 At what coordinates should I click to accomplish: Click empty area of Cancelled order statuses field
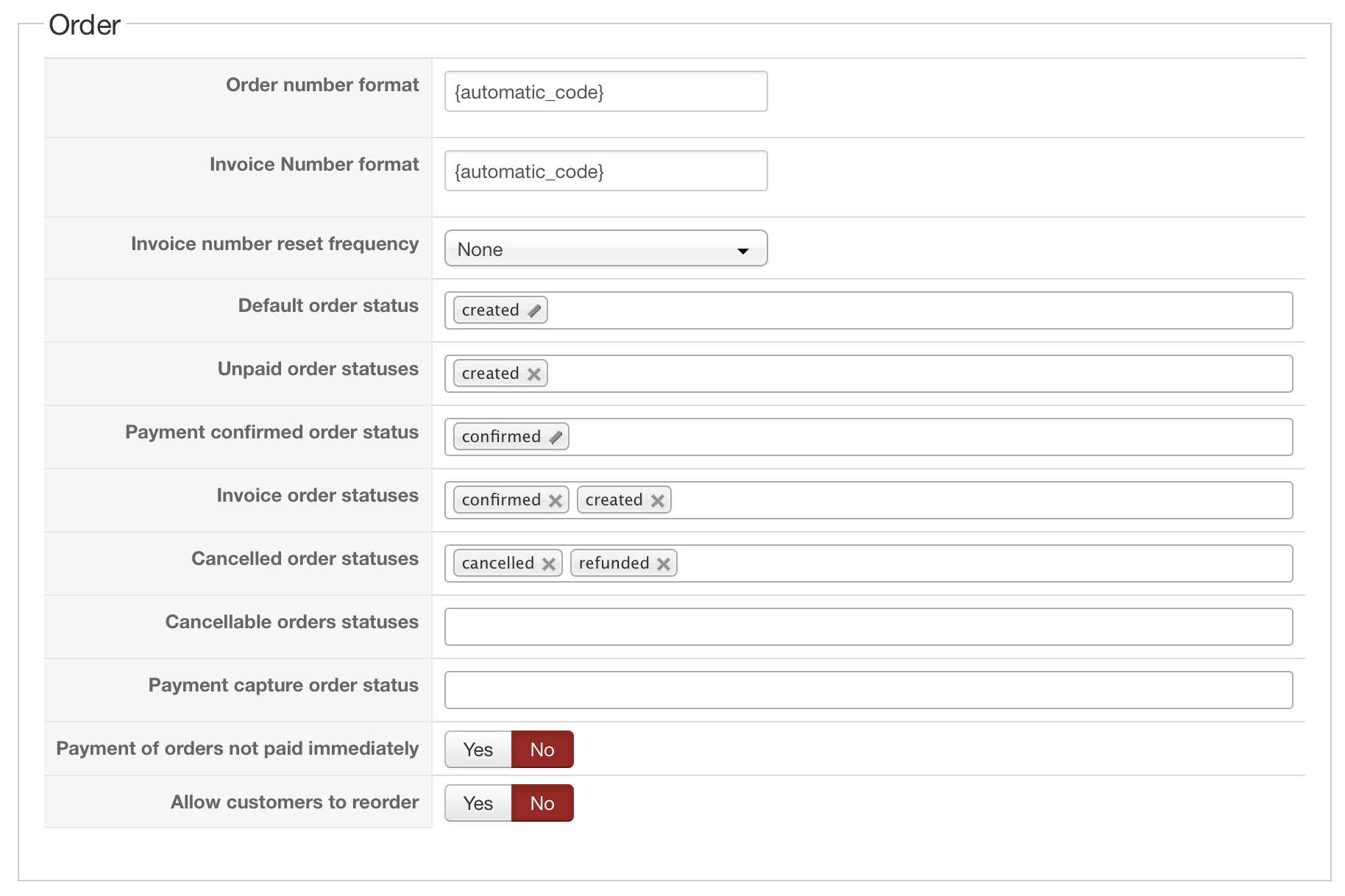(979, 563)
